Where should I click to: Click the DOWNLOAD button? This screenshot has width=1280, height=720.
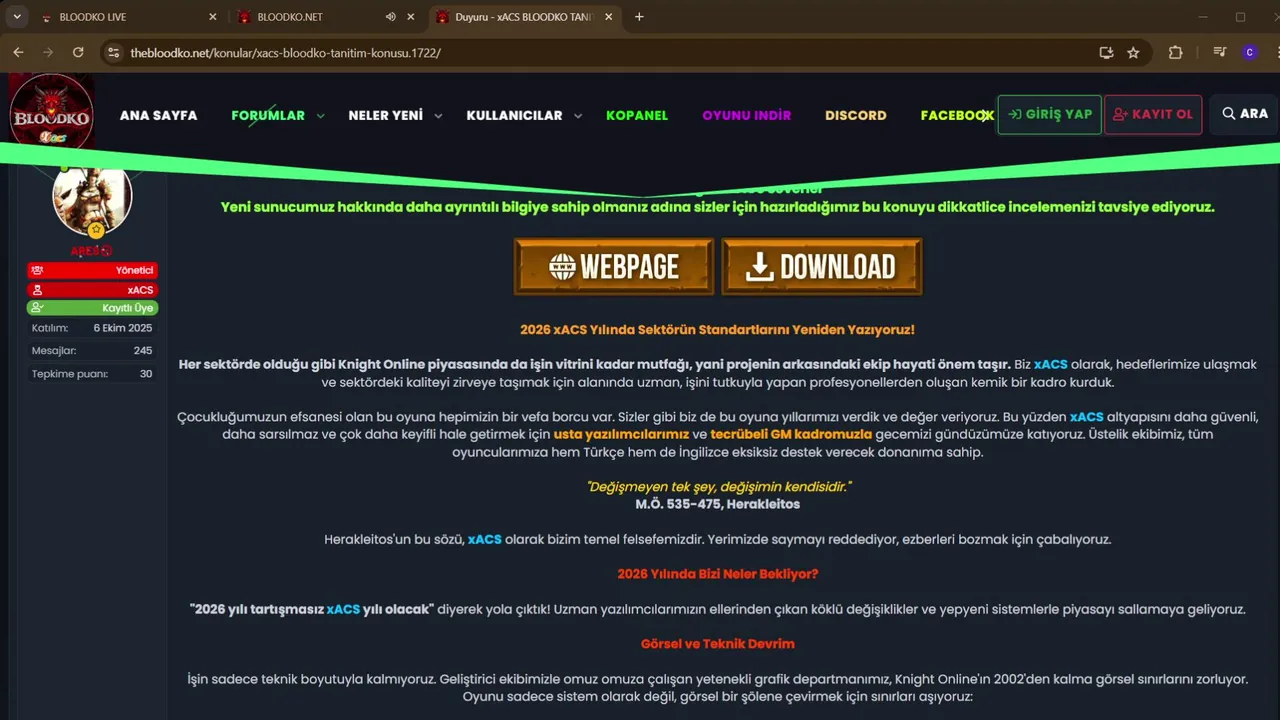(x=822, y=266)
